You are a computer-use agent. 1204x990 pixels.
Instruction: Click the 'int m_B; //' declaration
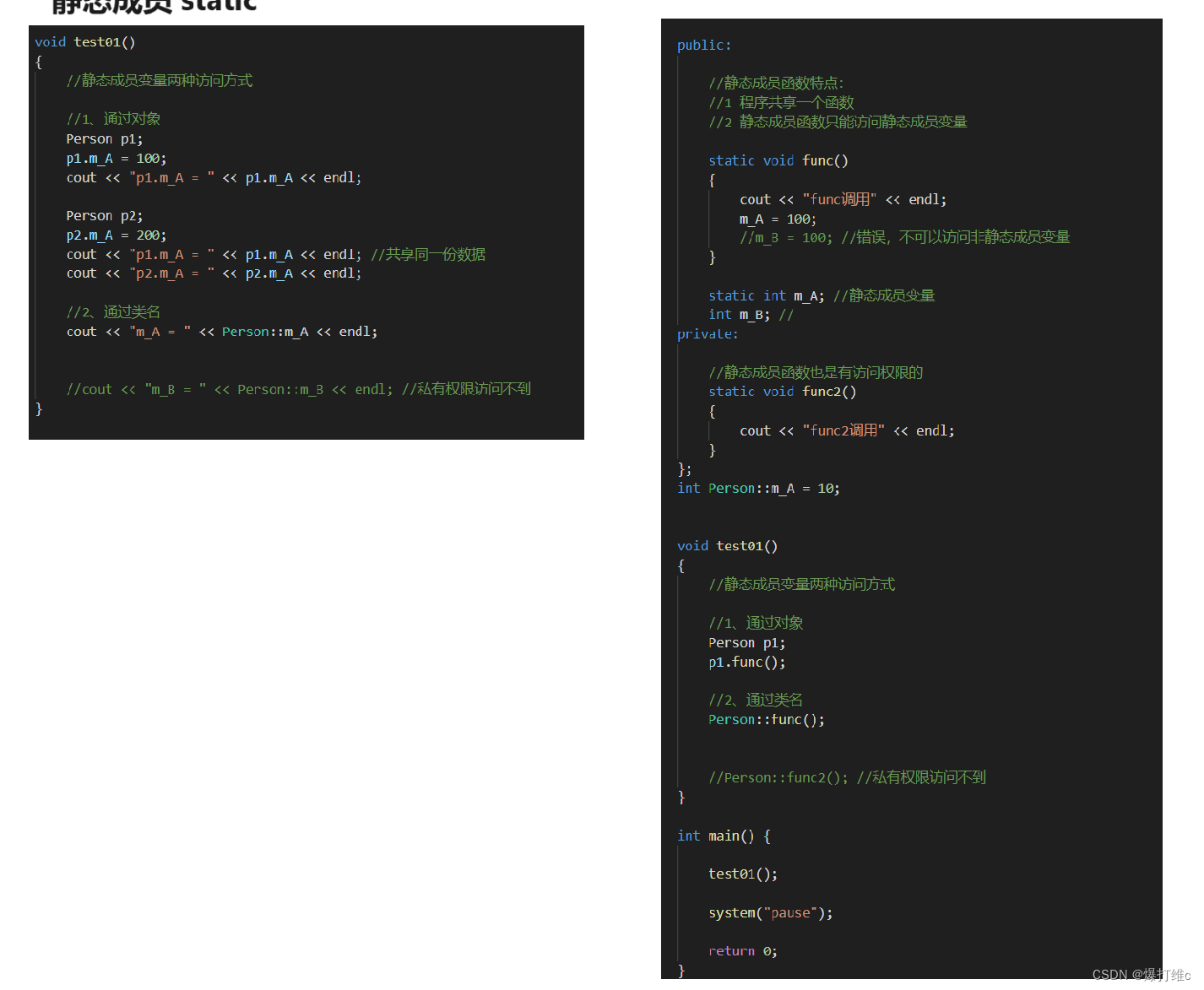click(x=751, y=315)
